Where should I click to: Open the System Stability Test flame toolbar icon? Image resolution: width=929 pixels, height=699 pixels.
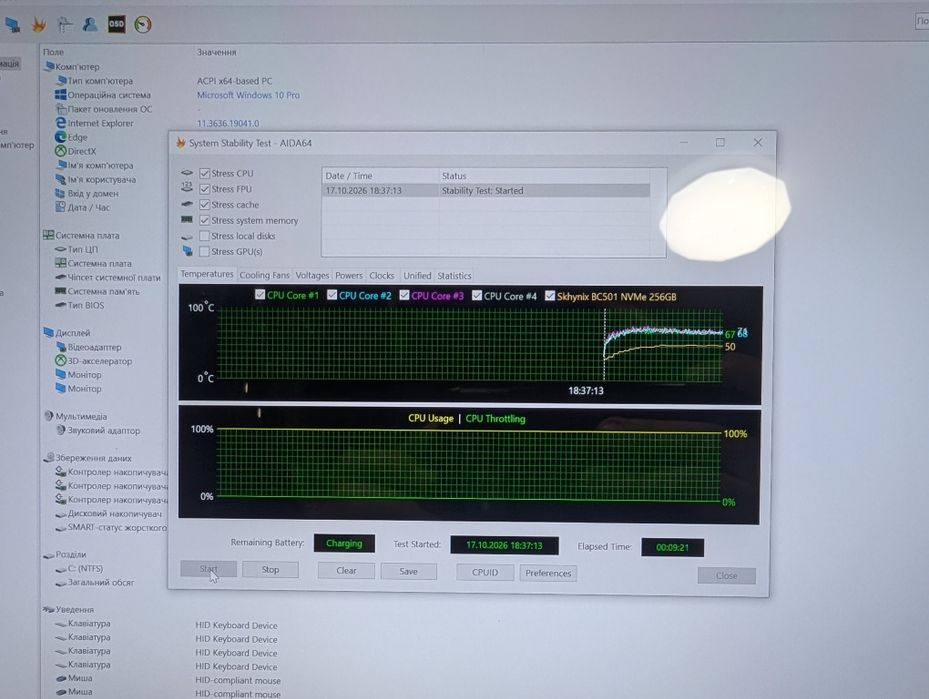click(39, 24)
